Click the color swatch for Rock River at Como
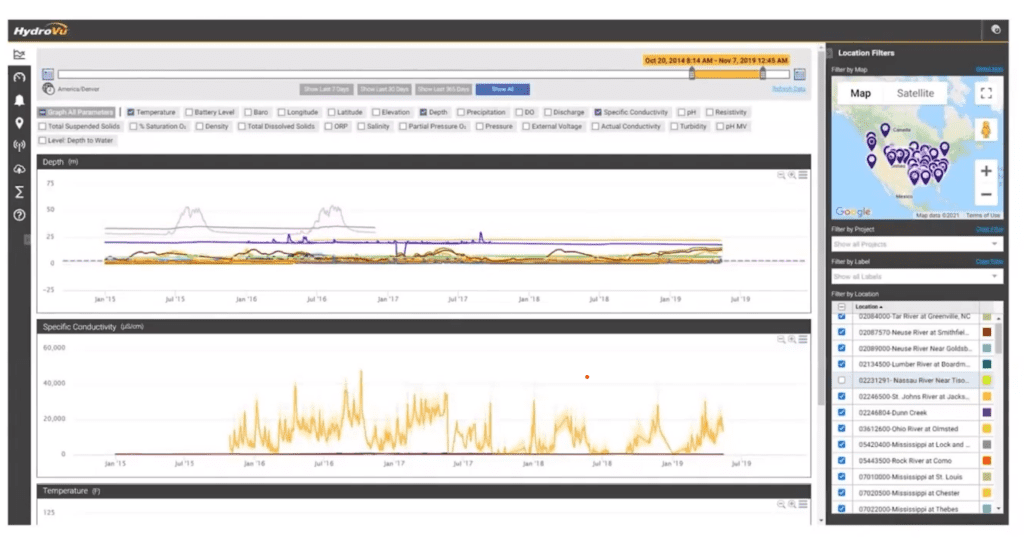The image size is (1024, 538). 987,461
